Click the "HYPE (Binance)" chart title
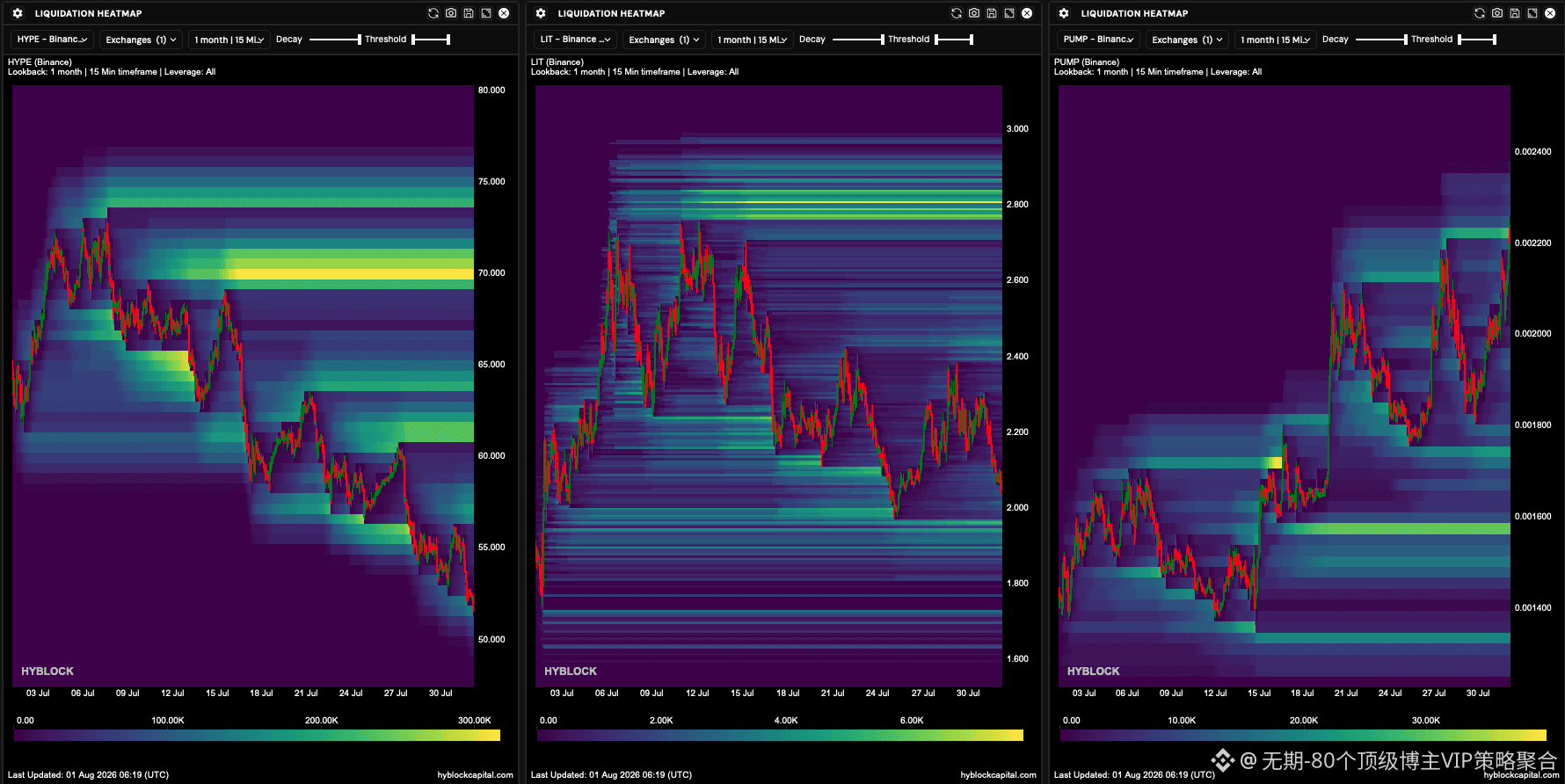This screenshot has width=1565, height=784. (x=40, y=62)
